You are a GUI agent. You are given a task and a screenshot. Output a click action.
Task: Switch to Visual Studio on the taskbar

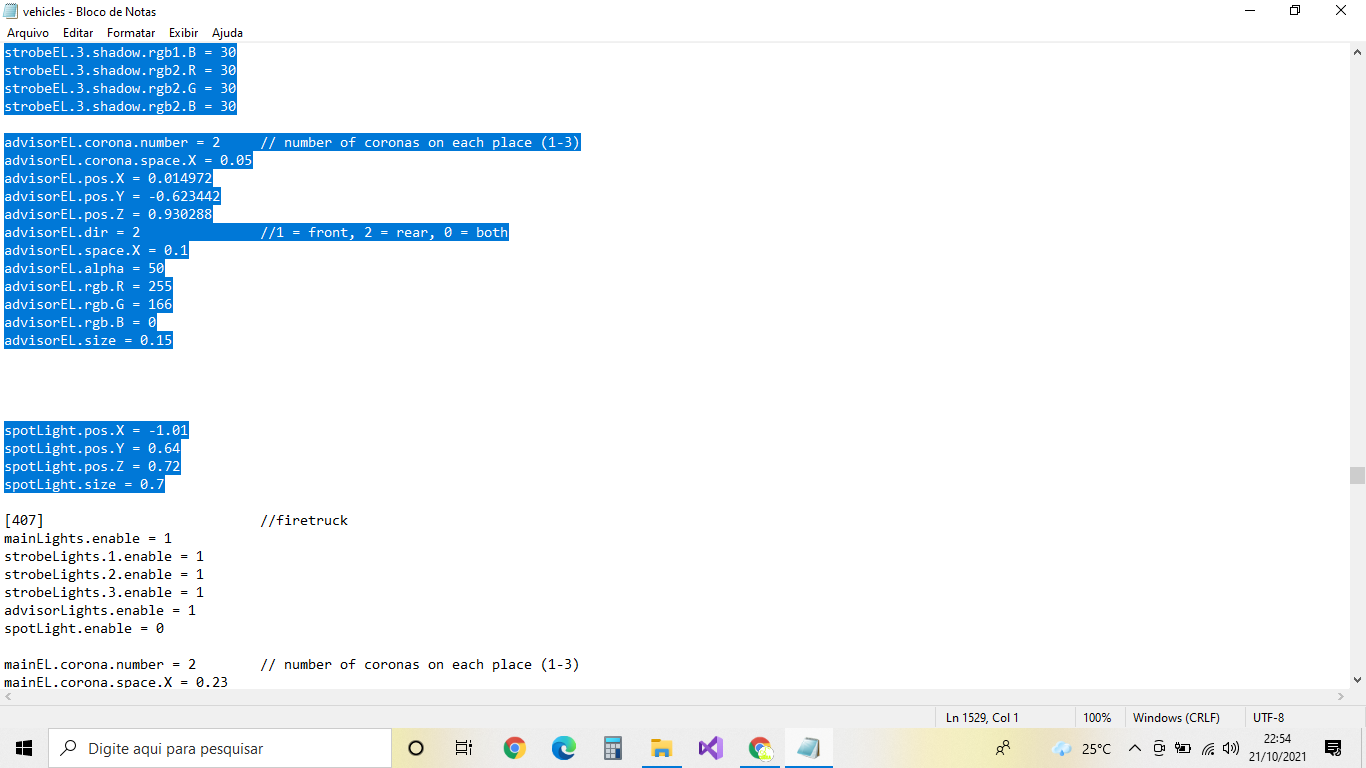(x=710, y=748)
